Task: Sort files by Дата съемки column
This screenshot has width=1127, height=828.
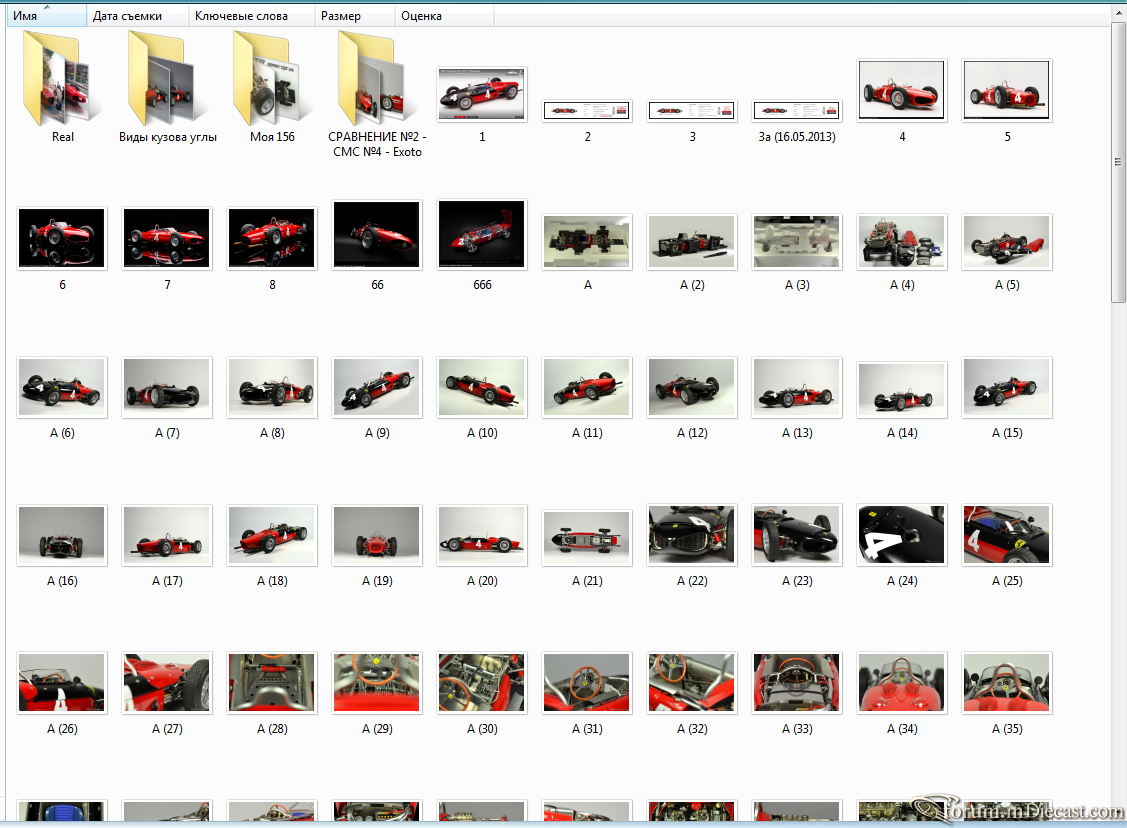Action: [137, 16]
